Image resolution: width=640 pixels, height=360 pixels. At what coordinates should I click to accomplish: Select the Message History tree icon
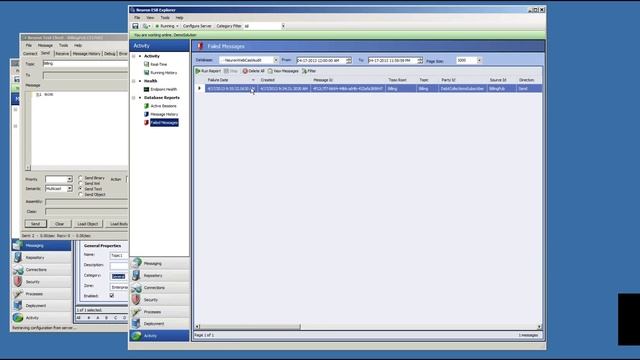146,114
